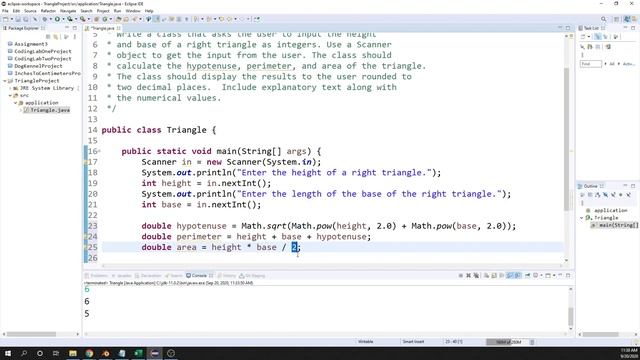
Task: Click the New file toolbar icon
Action: [x=6, y=19]
